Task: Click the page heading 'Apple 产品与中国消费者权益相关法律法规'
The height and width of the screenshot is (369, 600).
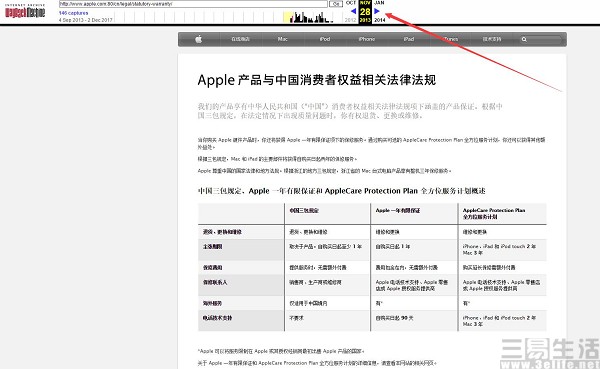Action: [316, 80]
